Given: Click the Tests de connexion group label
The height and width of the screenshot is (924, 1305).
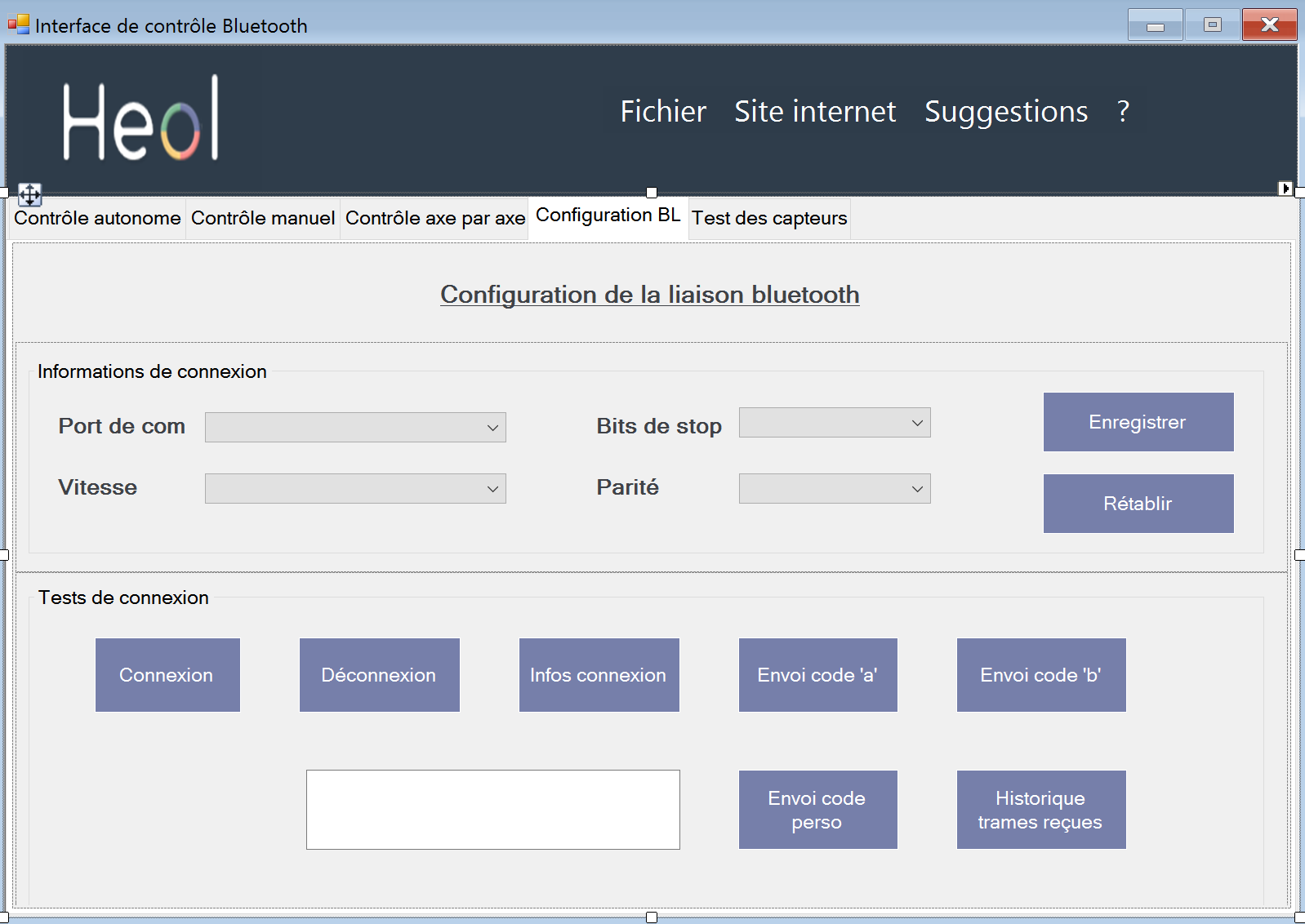Looking at the screenshot, I should click(123, 597).
